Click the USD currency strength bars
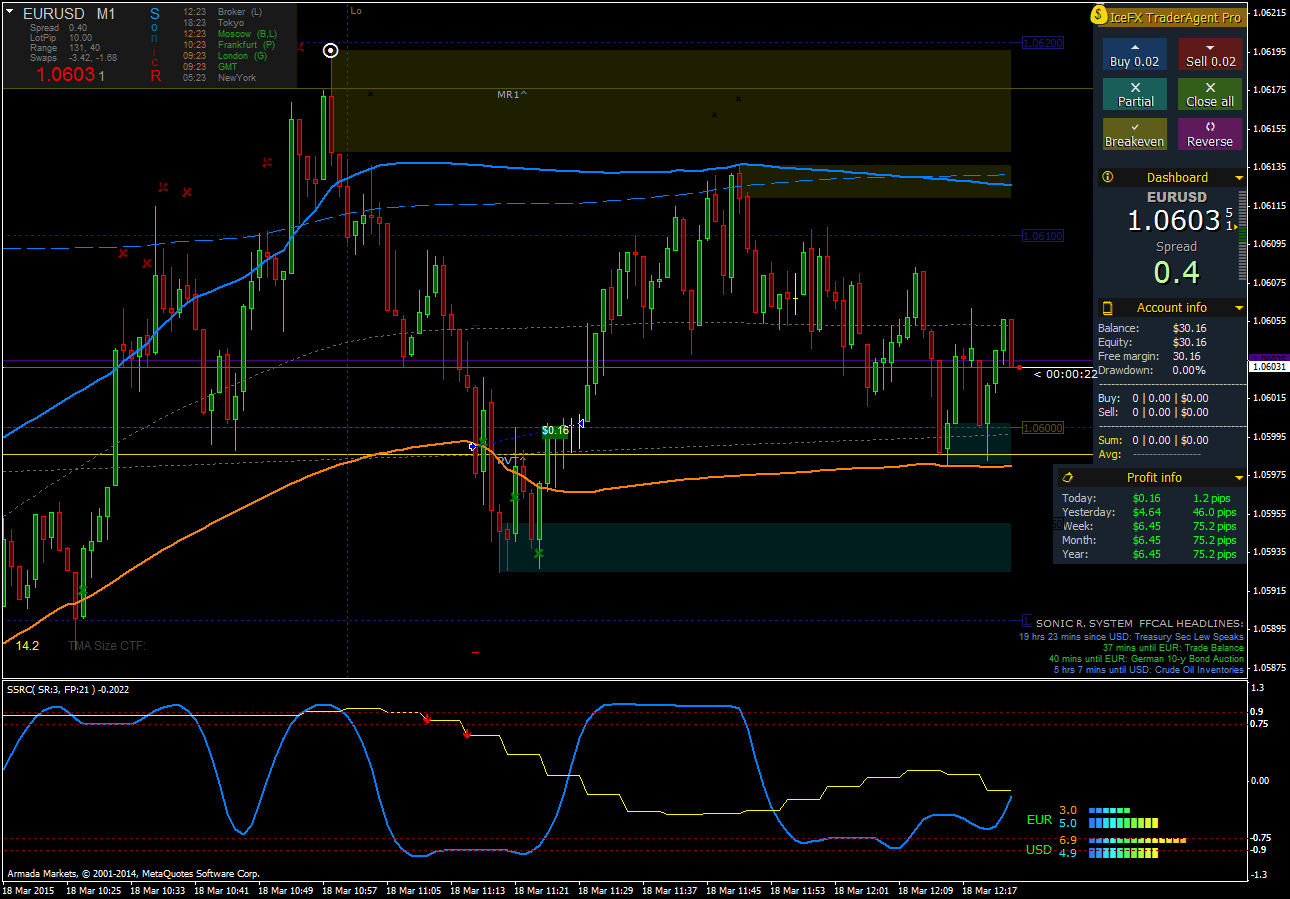The width and height of the screenshot is (1290, 899). [1136, 846]
